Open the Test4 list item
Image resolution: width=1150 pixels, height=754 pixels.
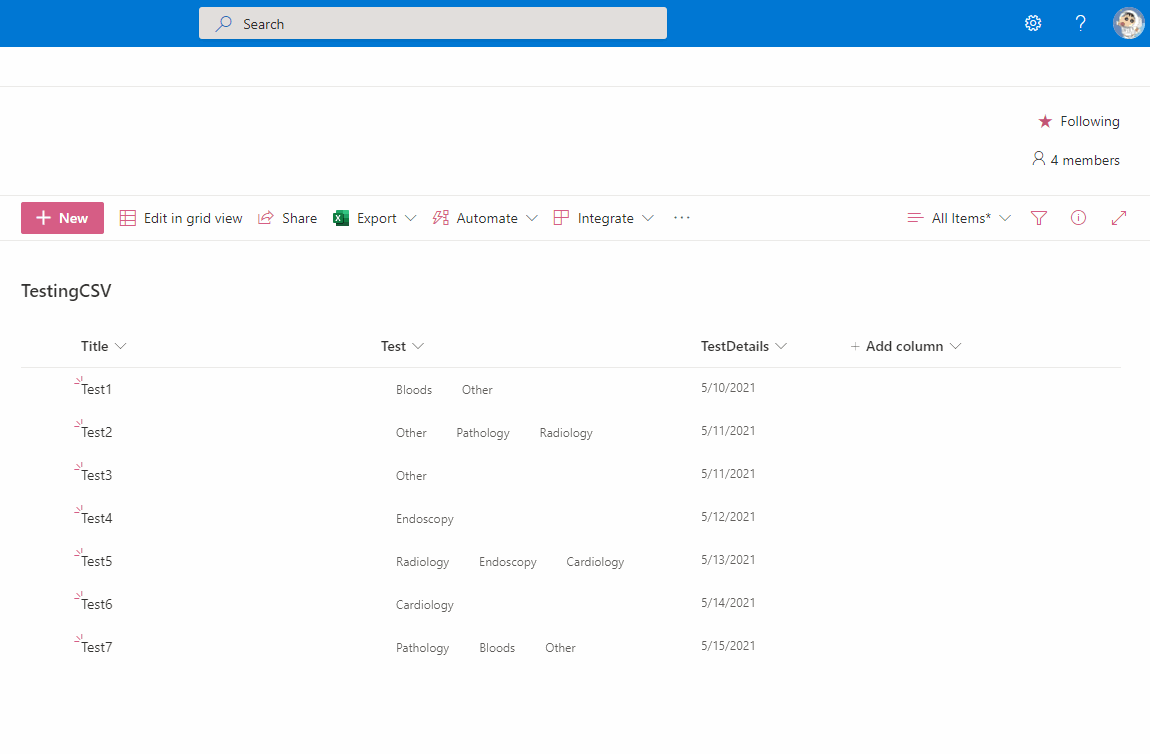[x=96, y=518]
